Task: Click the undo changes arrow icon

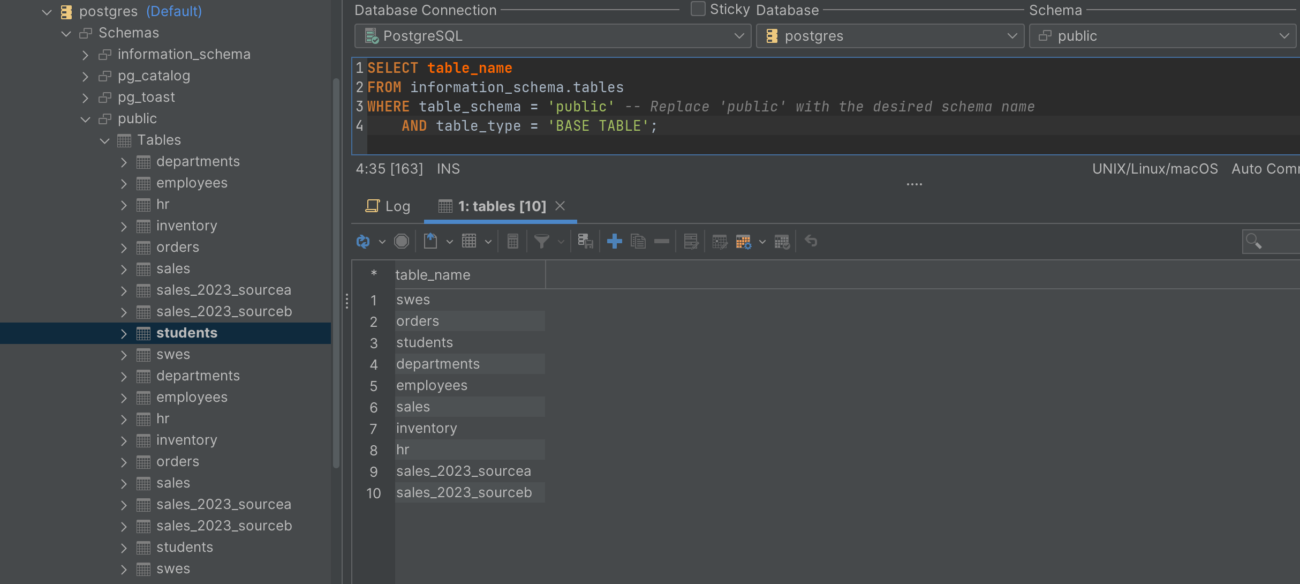Action: pyautogui.click(x=810, y=241)
